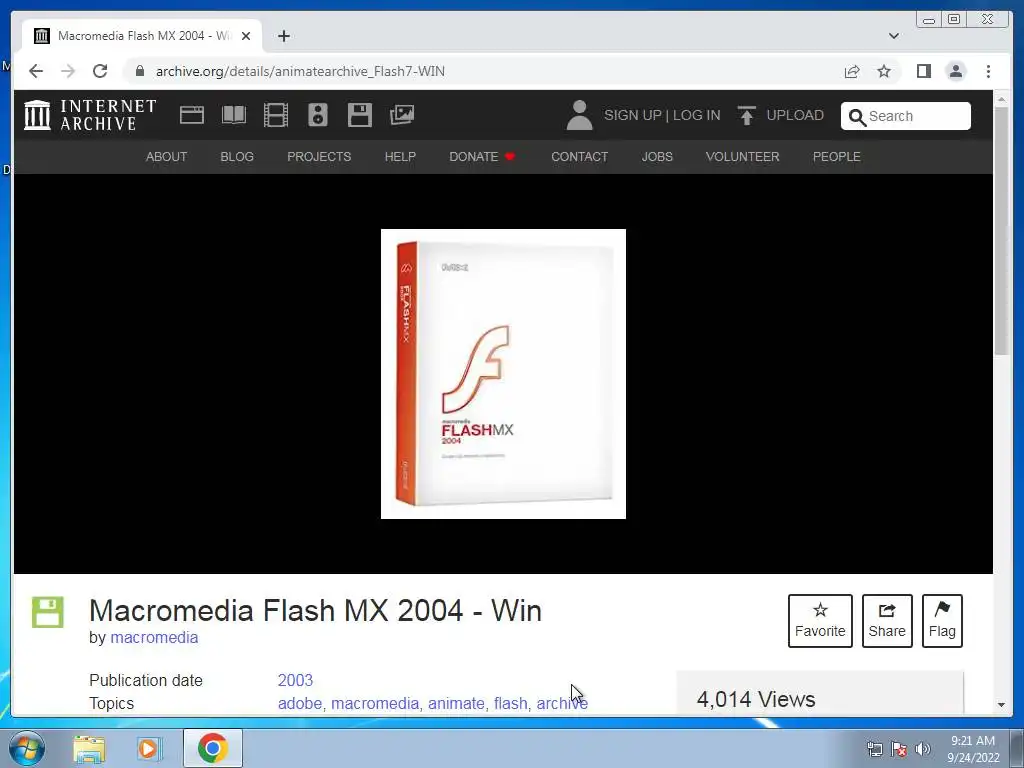Open Windows Explorer from the taskbar
Image resolution: width=1024 pixels, height=768 pixels.
(x=89, y=748)
